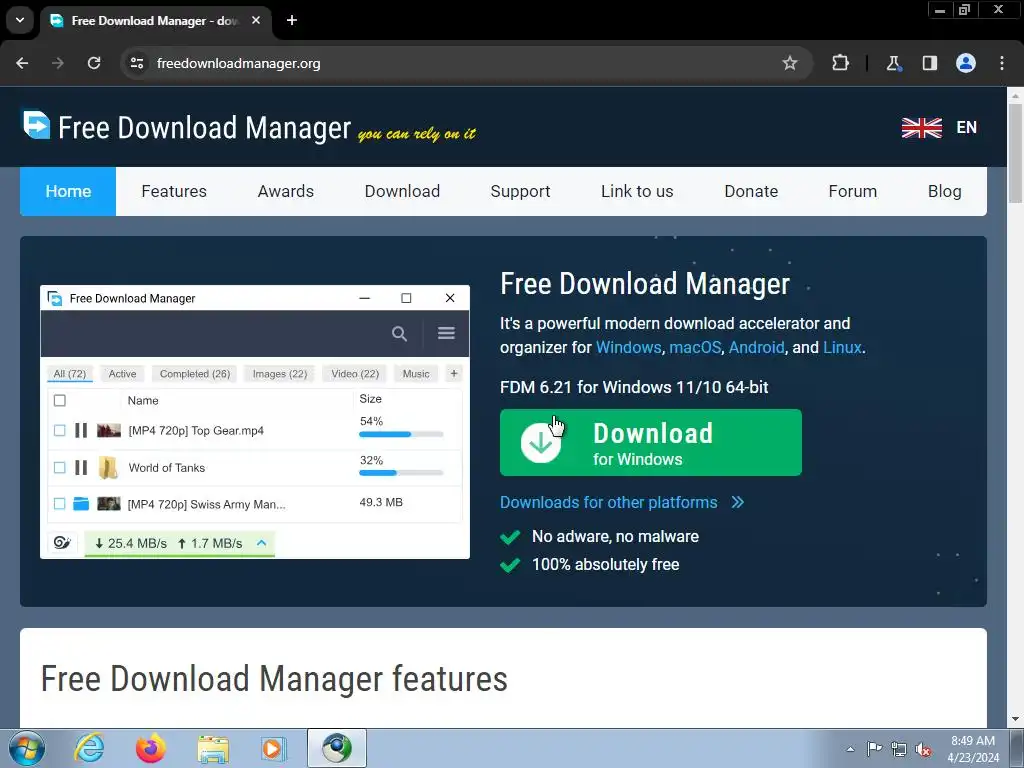
Task: Click the plus add-filter button
Action: 454,373
